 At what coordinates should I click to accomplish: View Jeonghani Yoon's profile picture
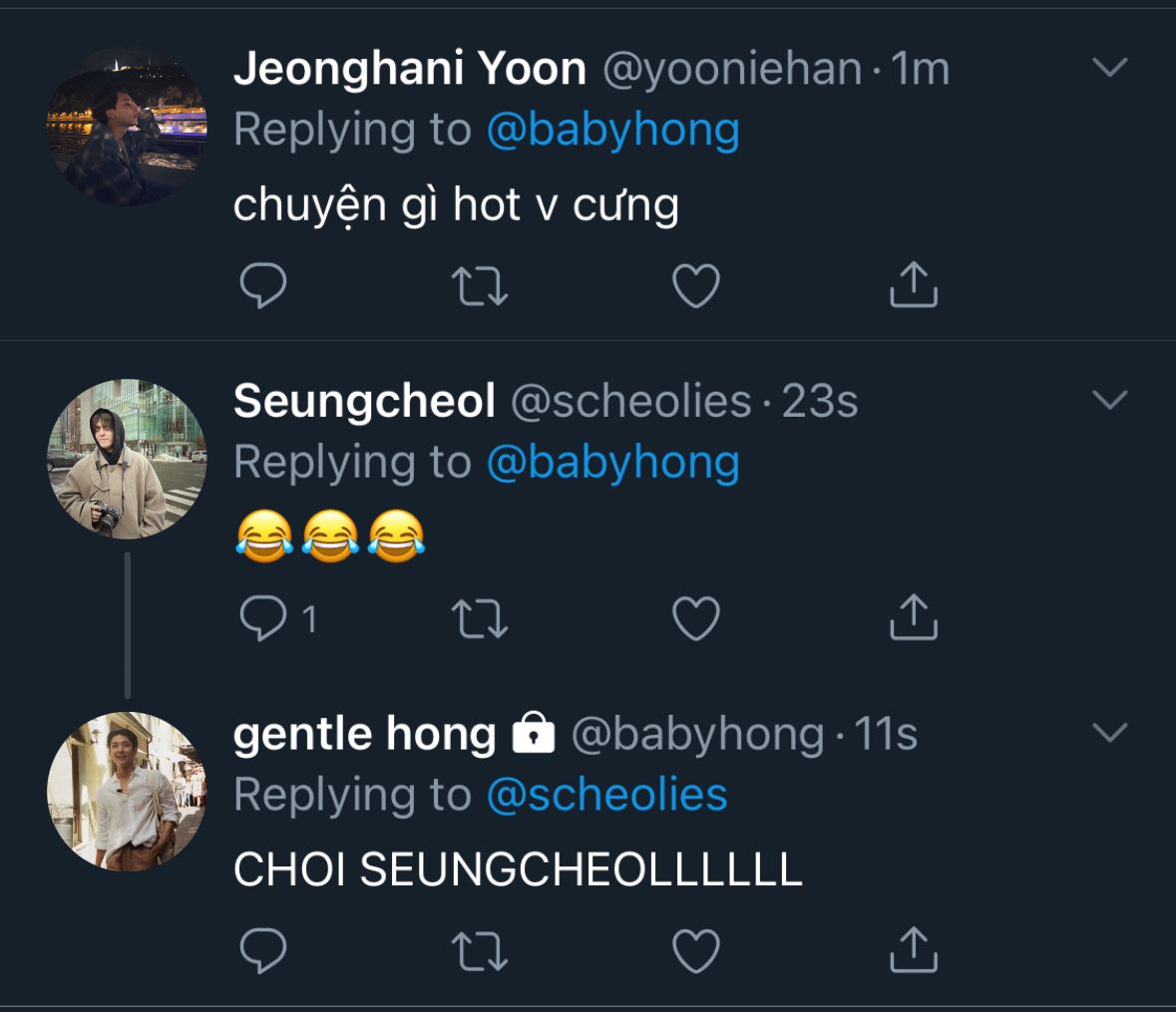coord(127,127)
